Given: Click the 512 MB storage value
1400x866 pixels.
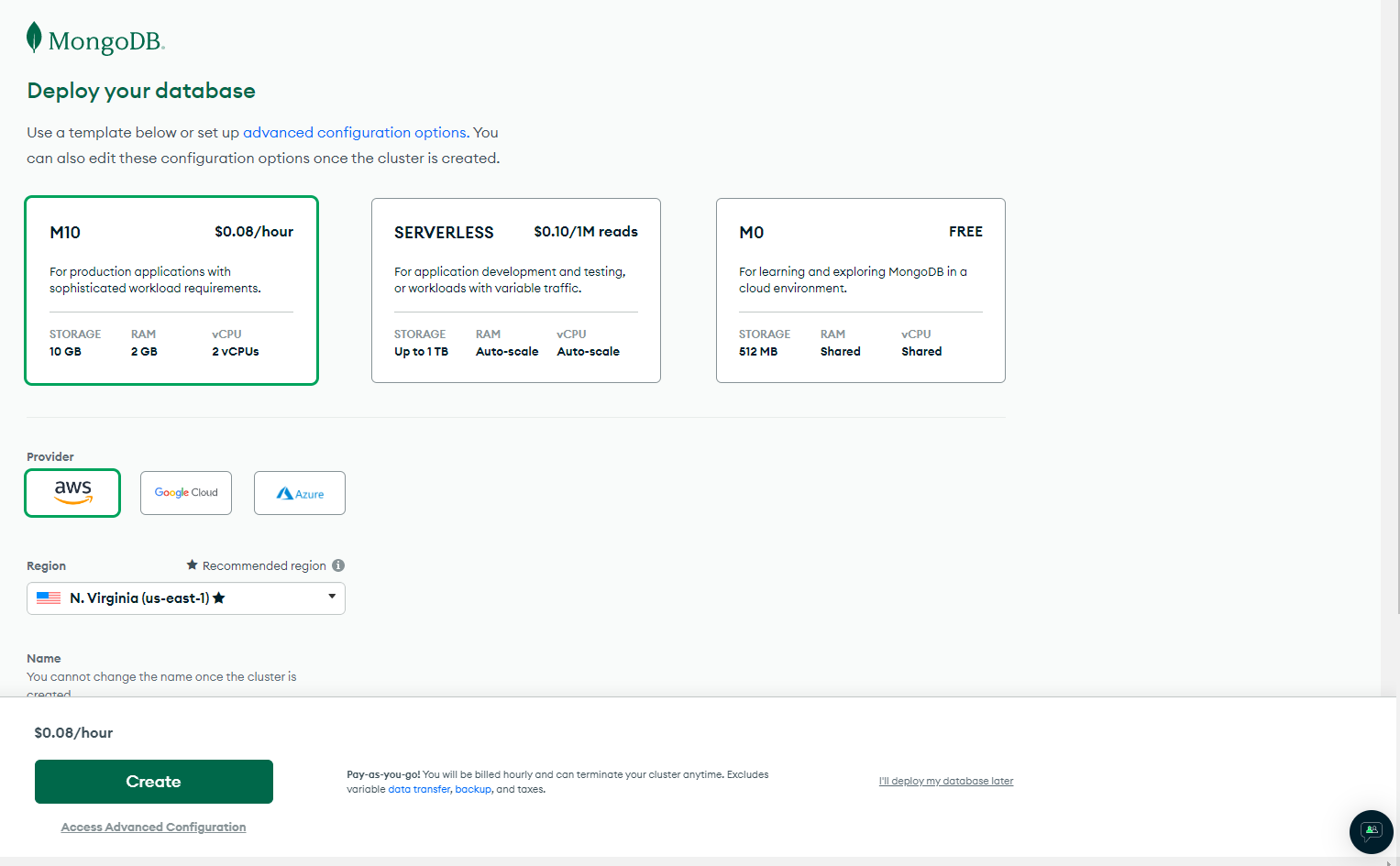Looking at the screenshot, I should [758, 352].
